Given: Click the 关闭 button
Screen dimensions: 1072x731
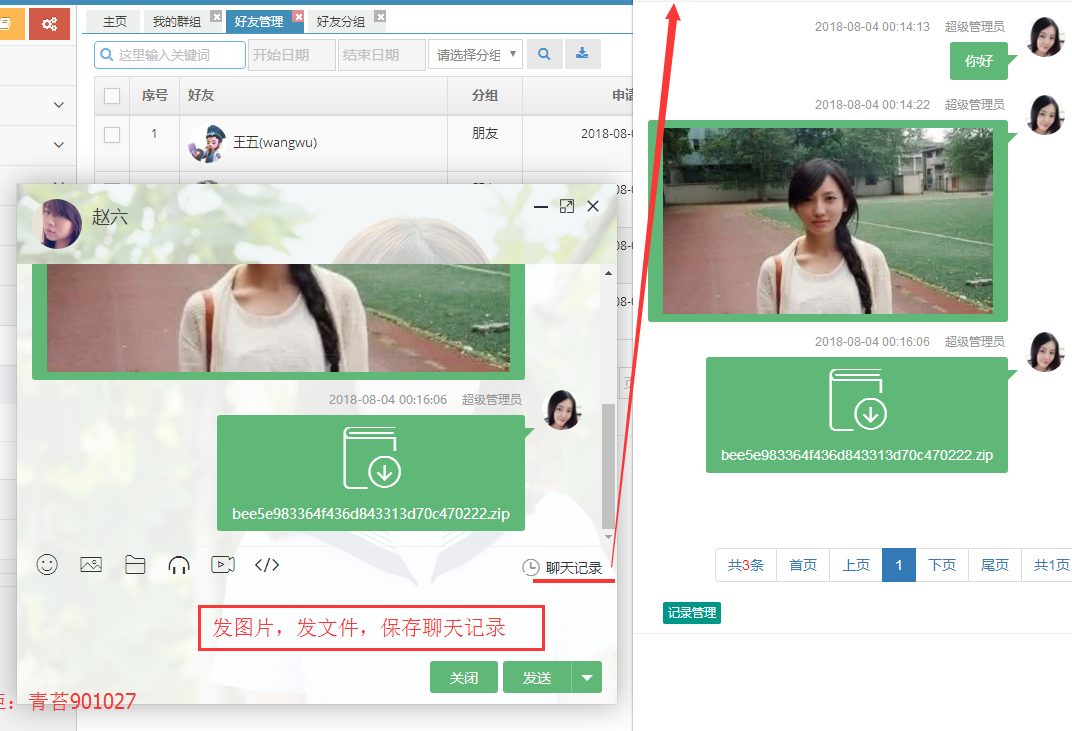Looking at the screenshot, I should click(464, 678).
